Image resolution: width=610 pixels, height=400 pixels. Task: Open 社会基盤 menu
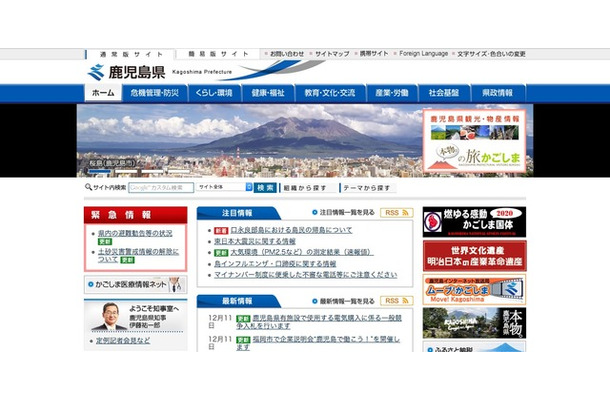pyautogui.click(x=444, y=93)
